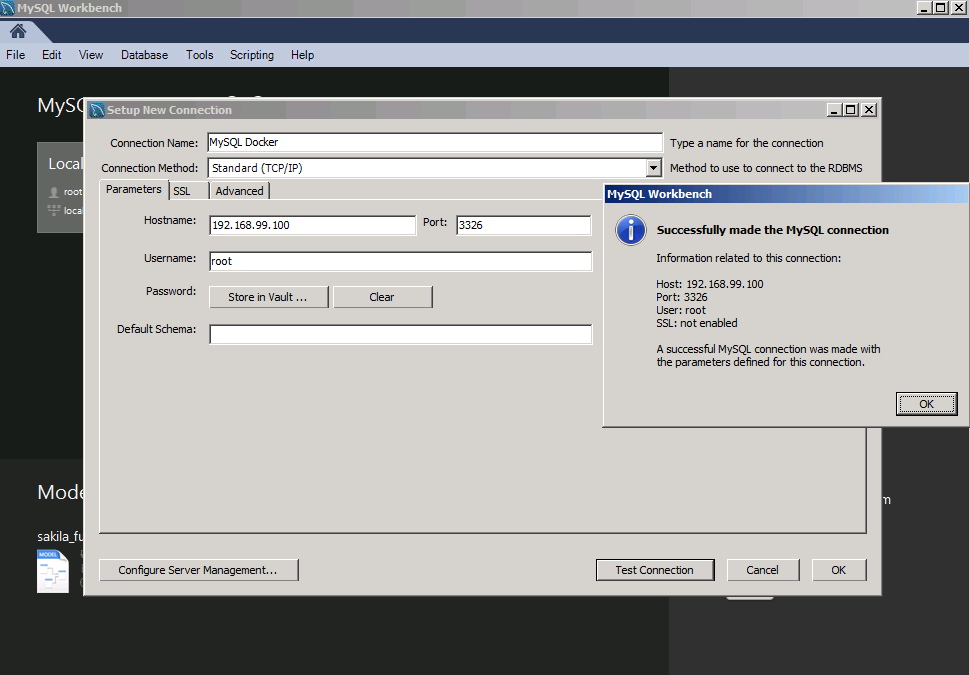Close the Setup New Connection dialog
Image resolution: width=970 pixels, height=675 pixels.
[869, 110]
